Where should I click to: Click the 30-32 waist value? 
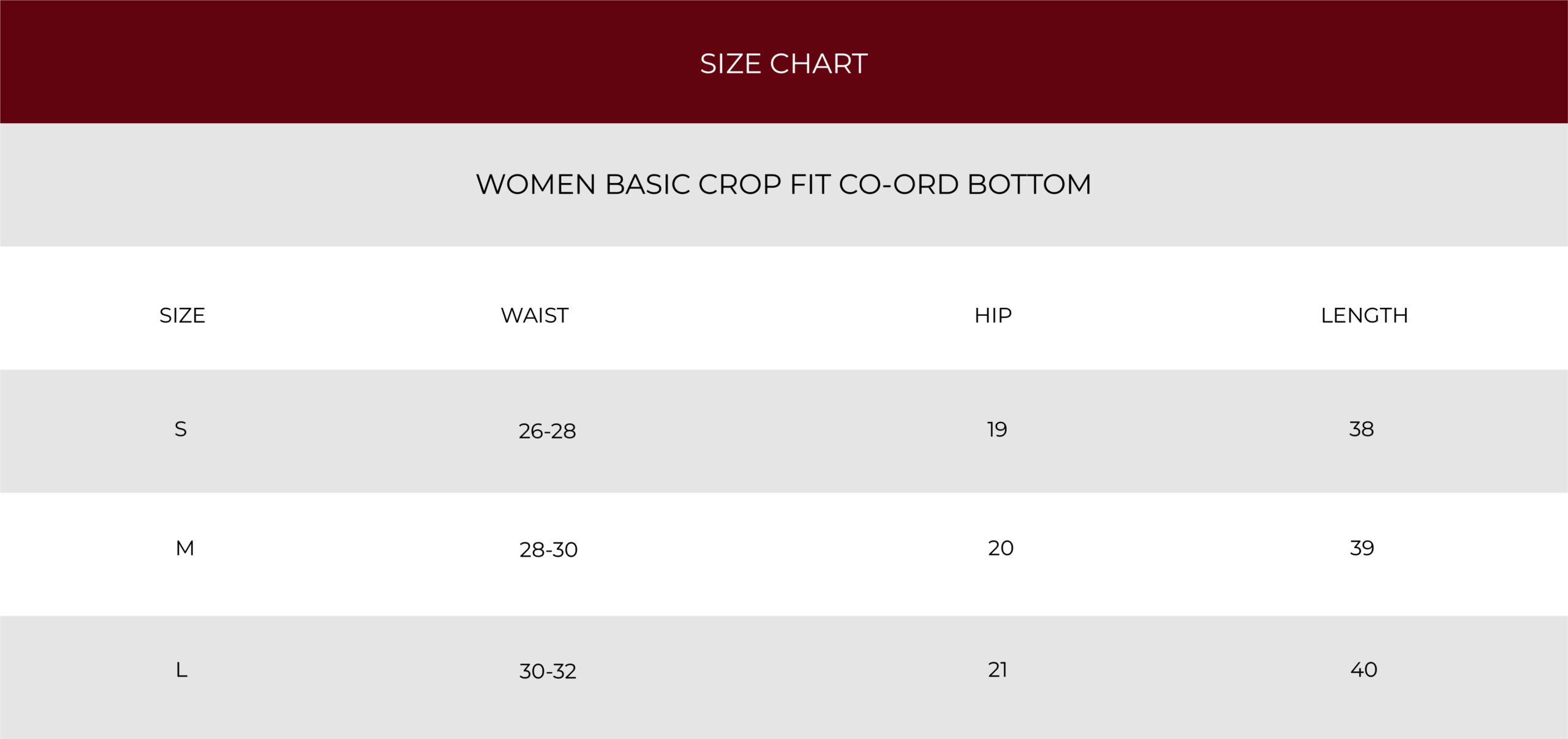click(548, 671)
